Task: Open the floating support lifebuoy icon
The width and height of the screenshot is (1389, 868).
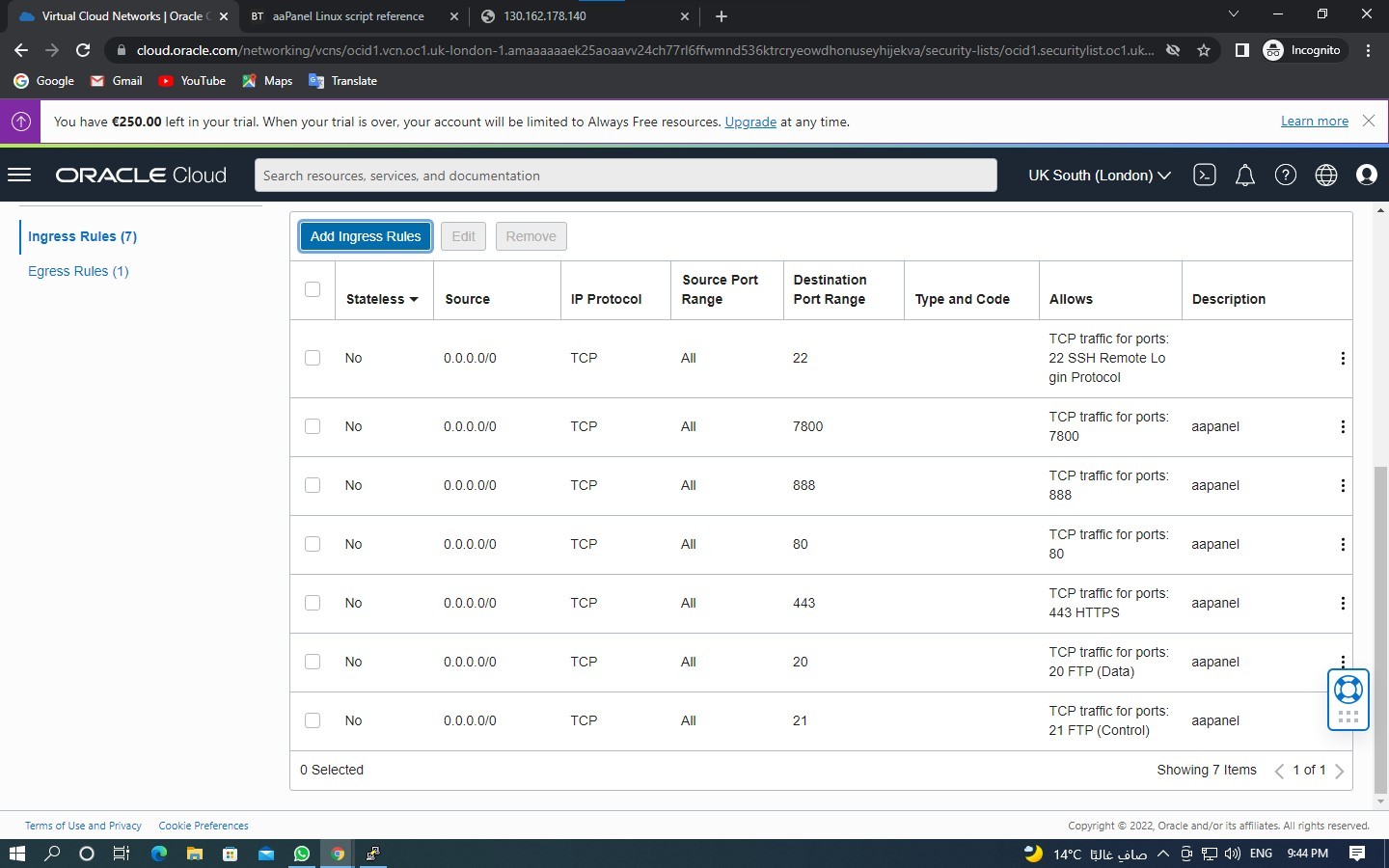Action: (1348, 689)
